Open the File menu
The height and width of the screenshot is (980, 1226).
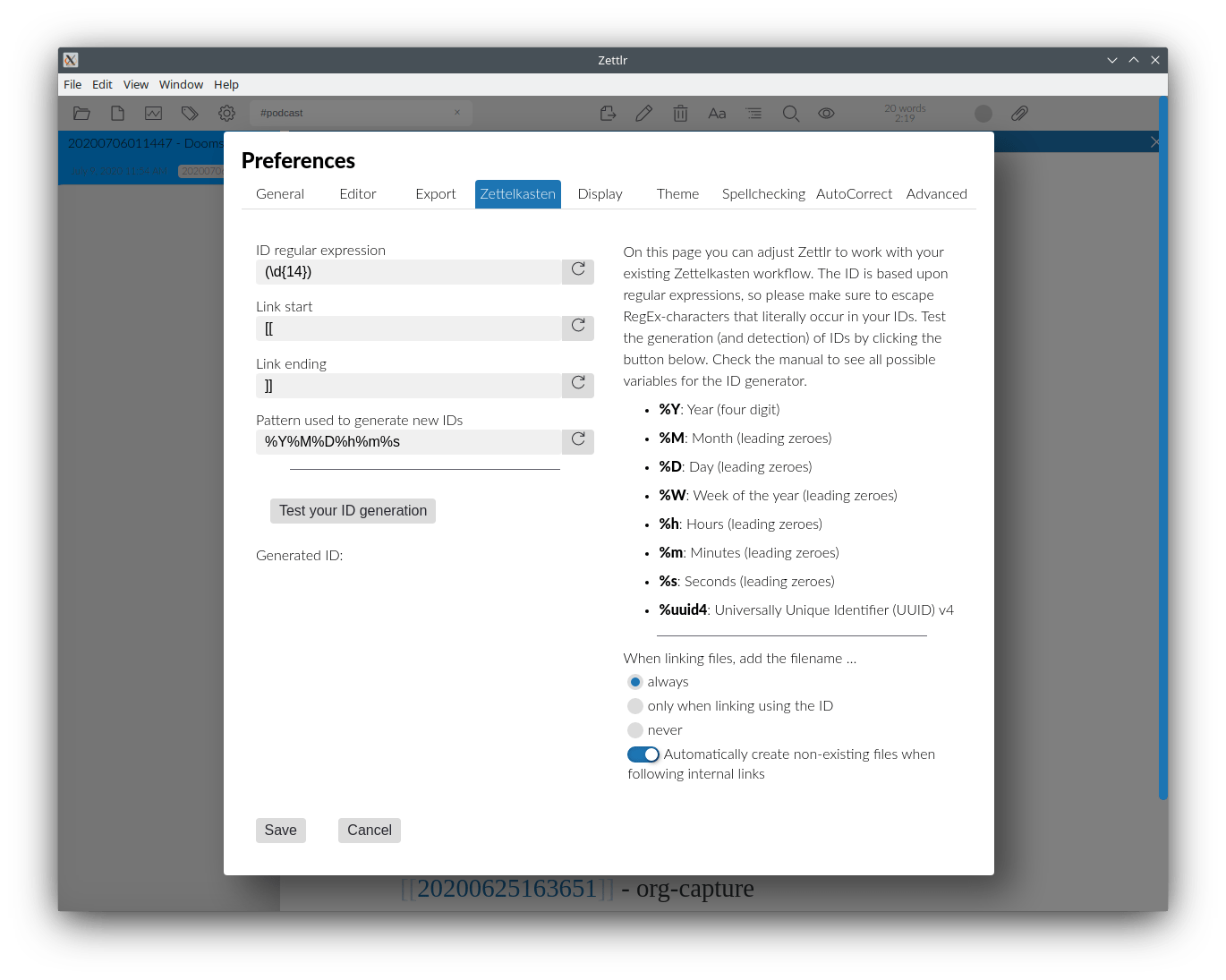point(72,85)
